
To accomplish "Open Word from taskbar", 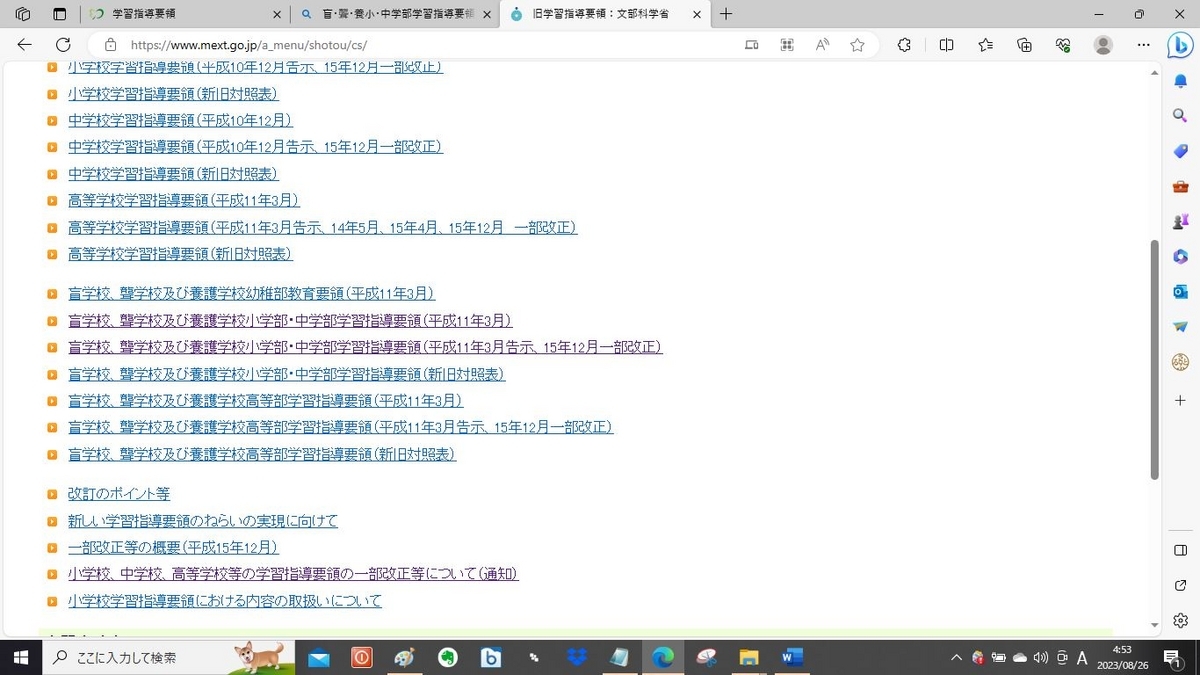I will (x=792, y=657).
